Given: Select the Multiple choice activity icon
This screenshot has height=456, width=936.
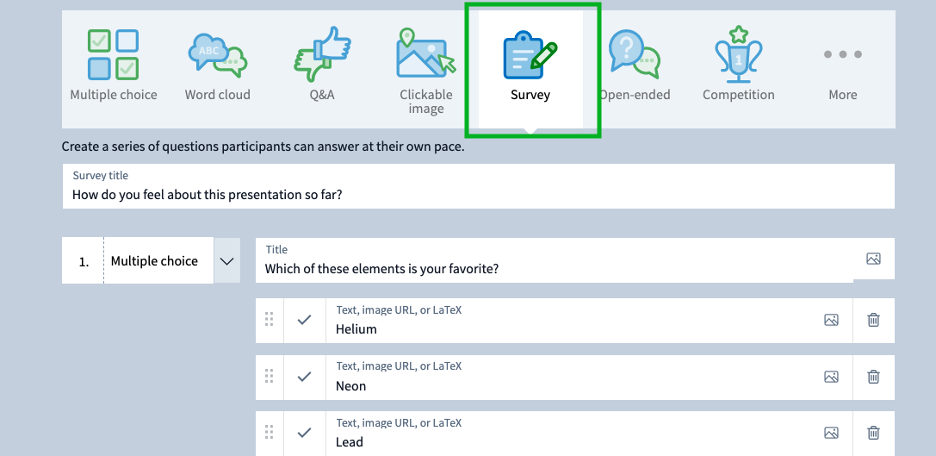Looking at the screenshot, I should point(113,54).
